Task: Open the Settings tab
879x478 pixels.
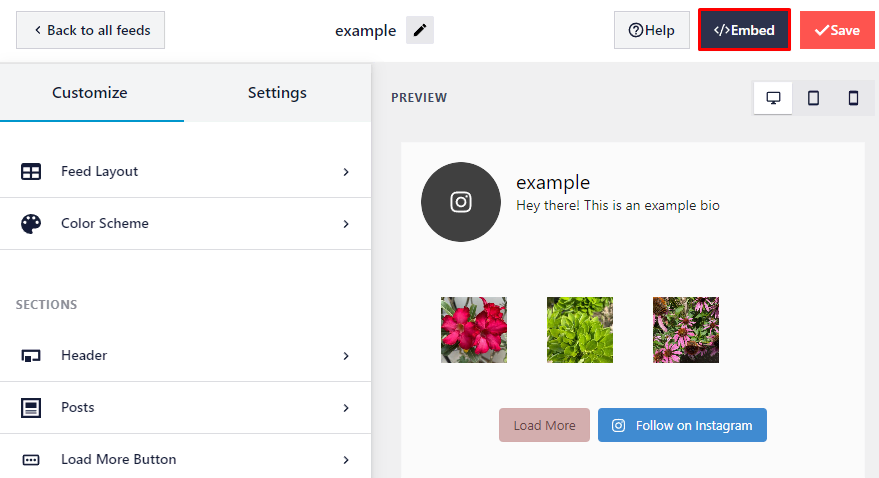Action: (x=277, y=93)
